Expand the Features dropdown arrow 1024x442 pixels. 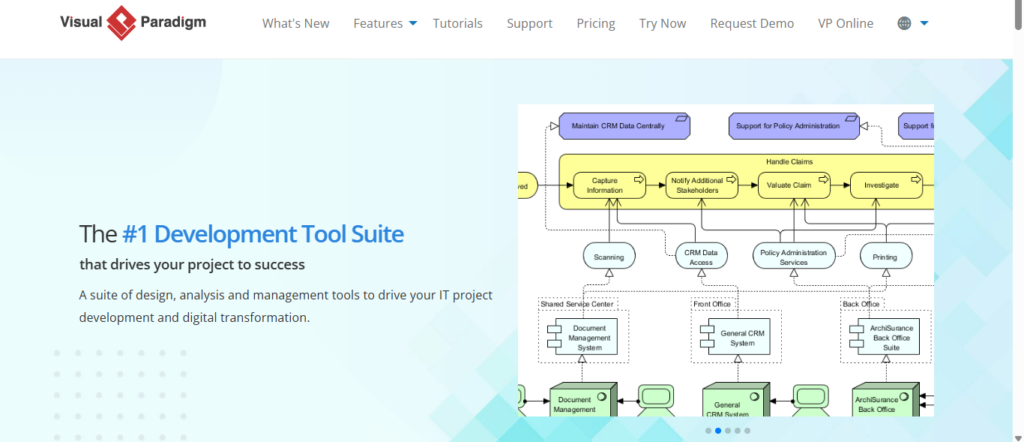(x=413, y=24)
